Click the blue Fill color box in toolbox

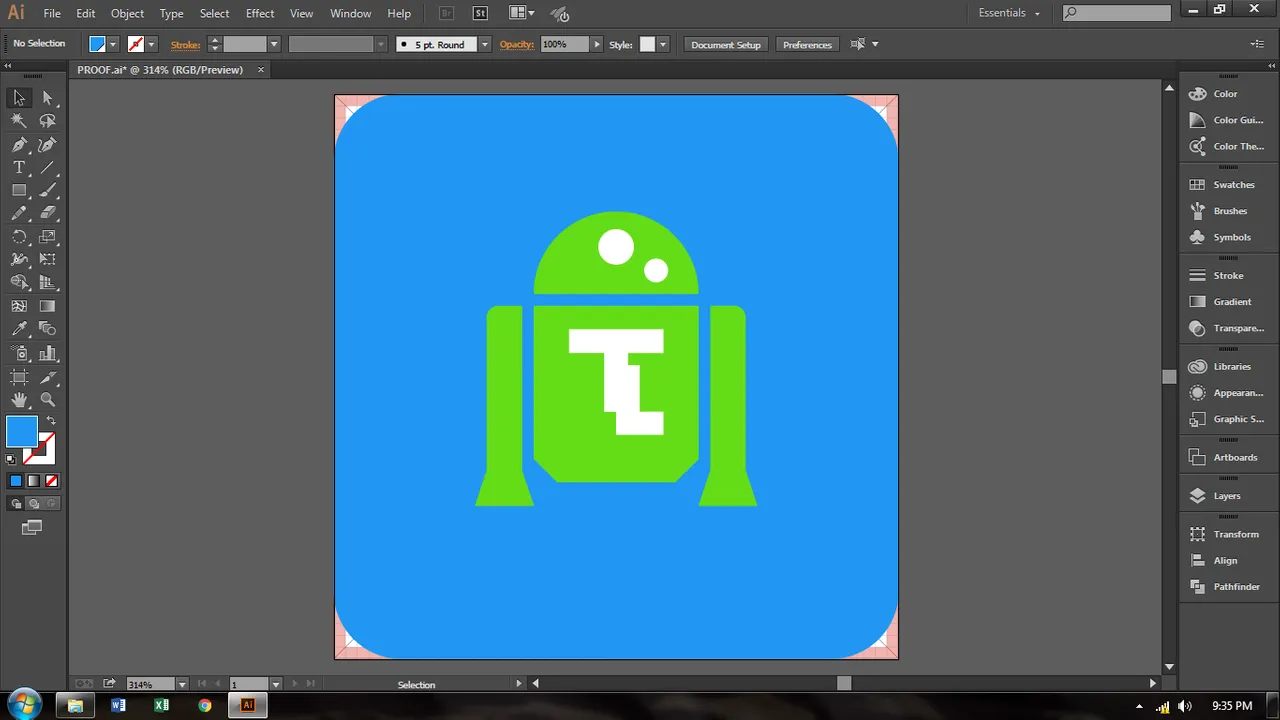point(21,431)
